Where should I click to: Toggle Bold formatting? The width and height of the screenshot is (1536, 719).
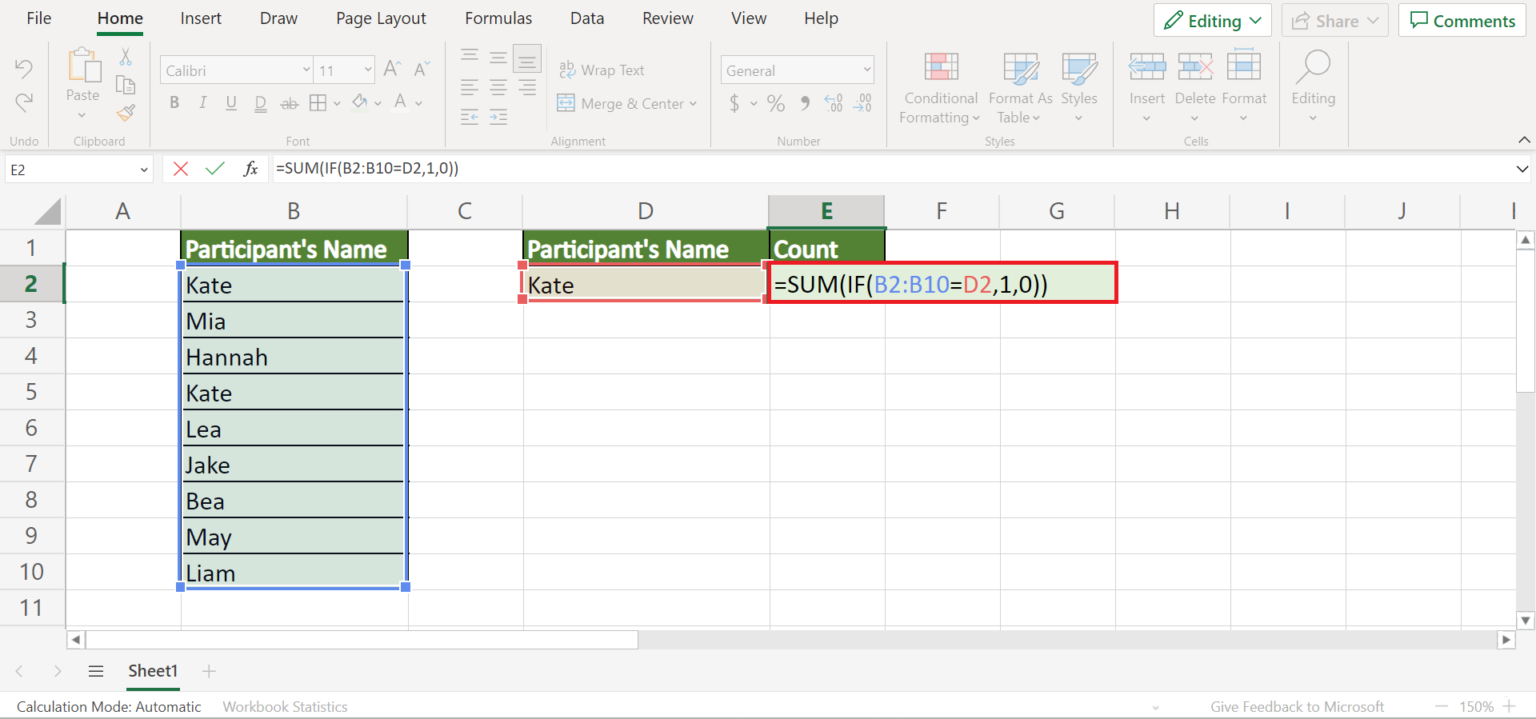click(174, 103)
